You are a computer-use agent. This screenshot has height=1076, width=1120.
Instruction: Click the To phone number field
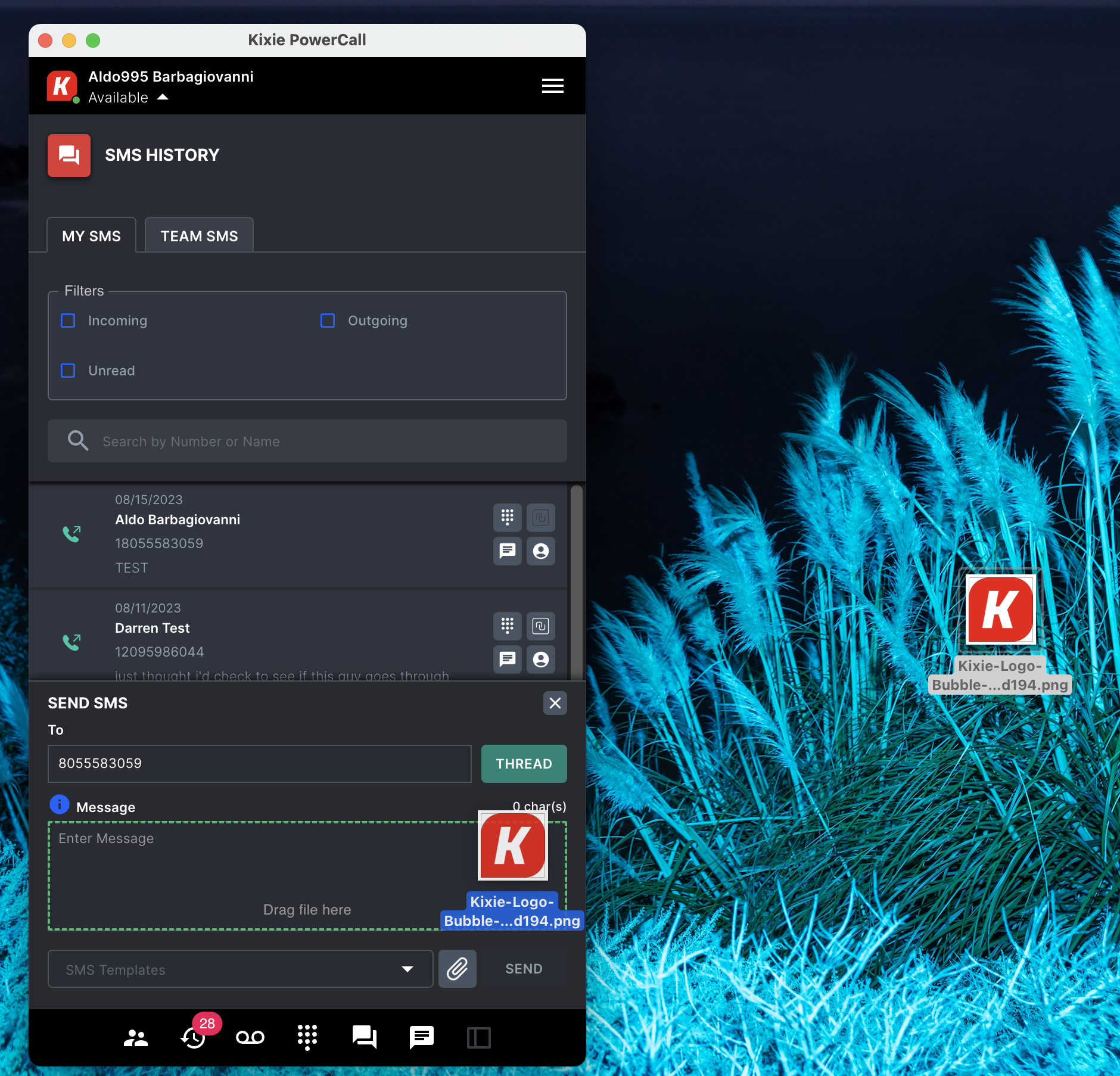[x=260, y=763]
